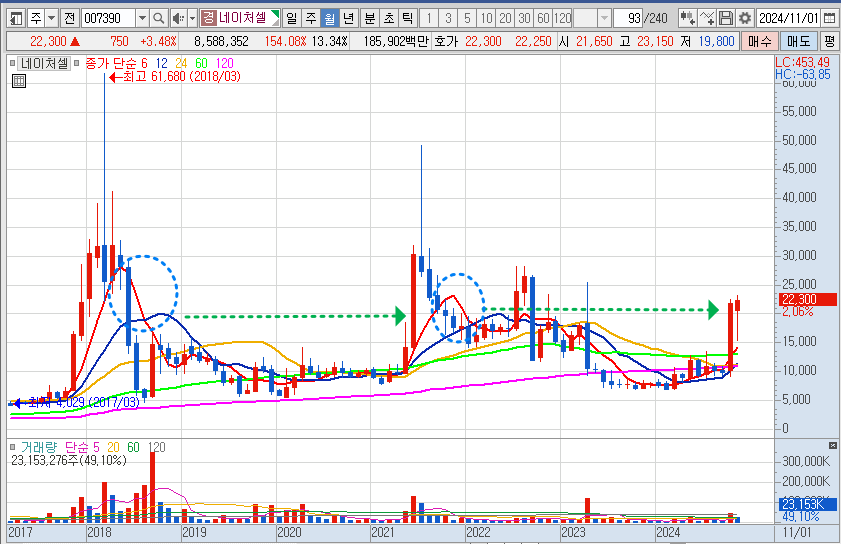Click the 23,153K volume tag on axis
Screen dimensions: 841x544
(807, 504)
